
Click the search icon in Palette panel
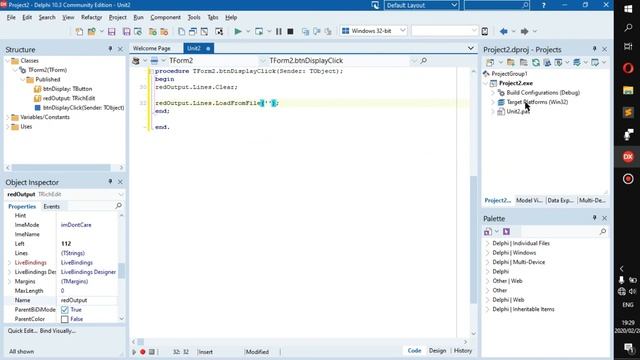pos(602,231)
